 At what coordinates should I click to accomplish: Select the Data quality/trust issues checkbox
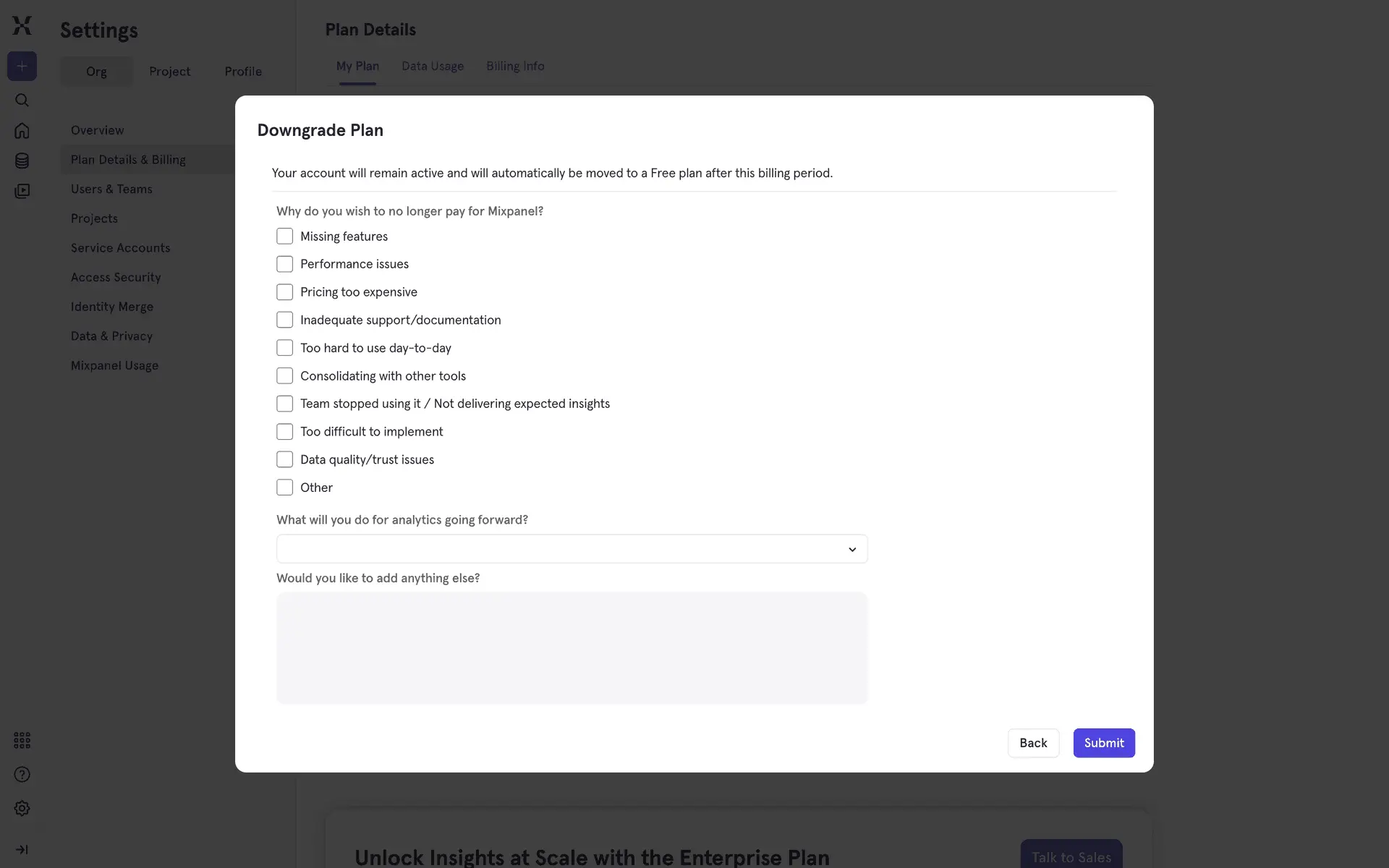click(x=285, y=459)
